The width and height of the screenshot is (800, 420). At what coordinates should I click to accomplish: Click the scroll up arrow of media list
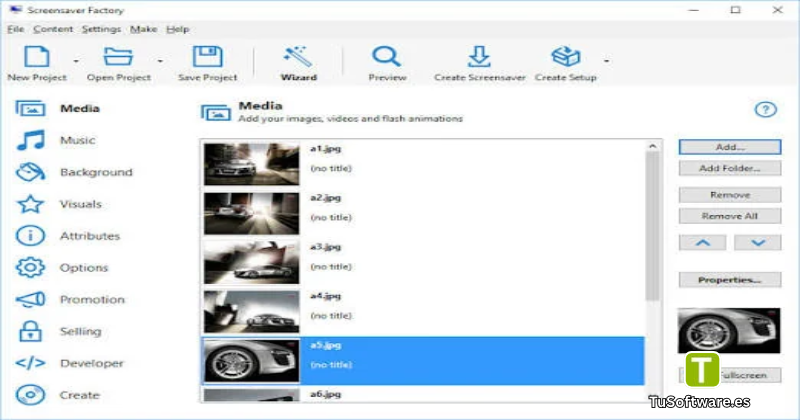click(653, 146)
